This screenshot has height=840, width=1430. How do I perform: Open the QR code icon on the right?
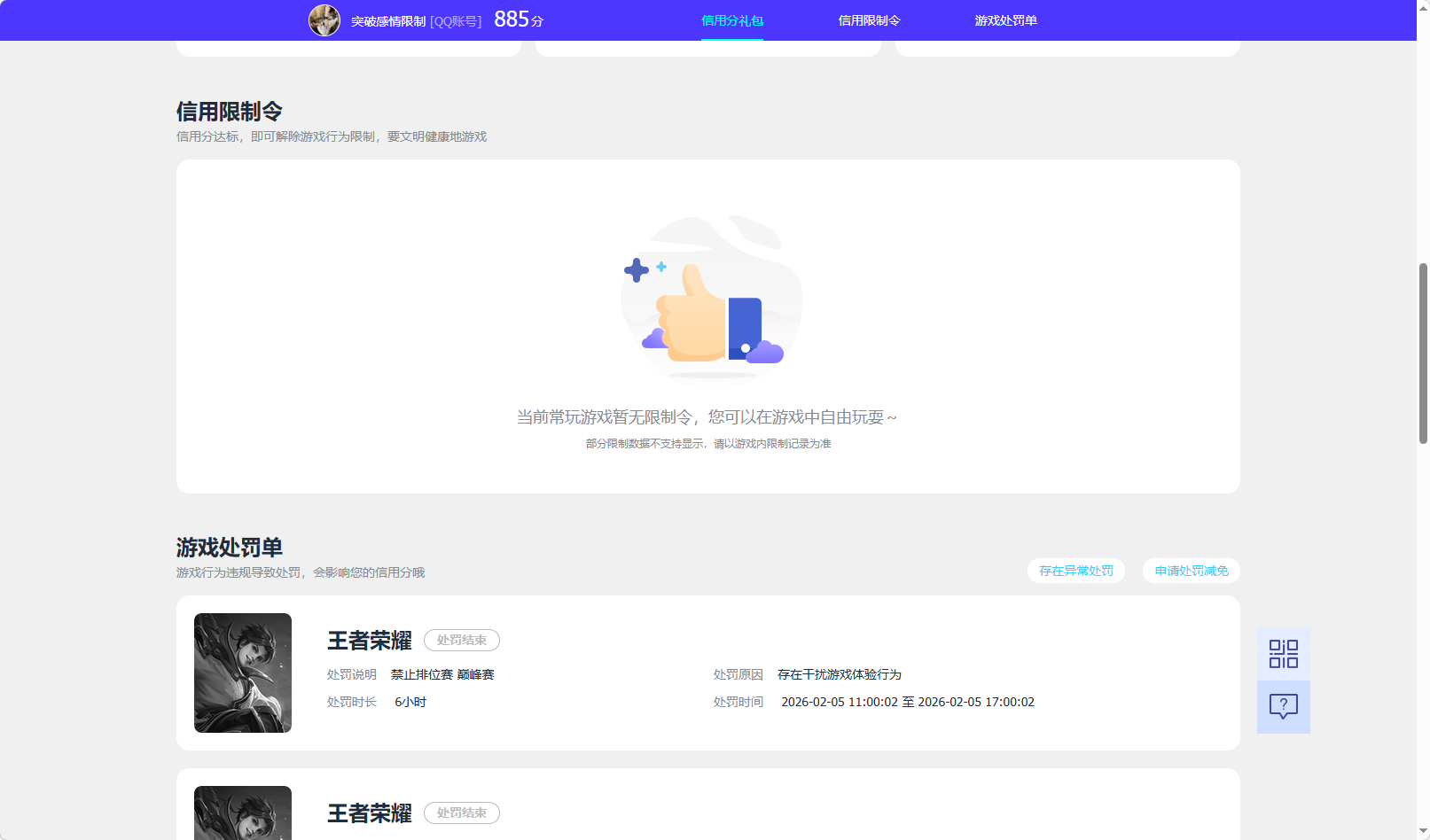[x=1283, y=652]
